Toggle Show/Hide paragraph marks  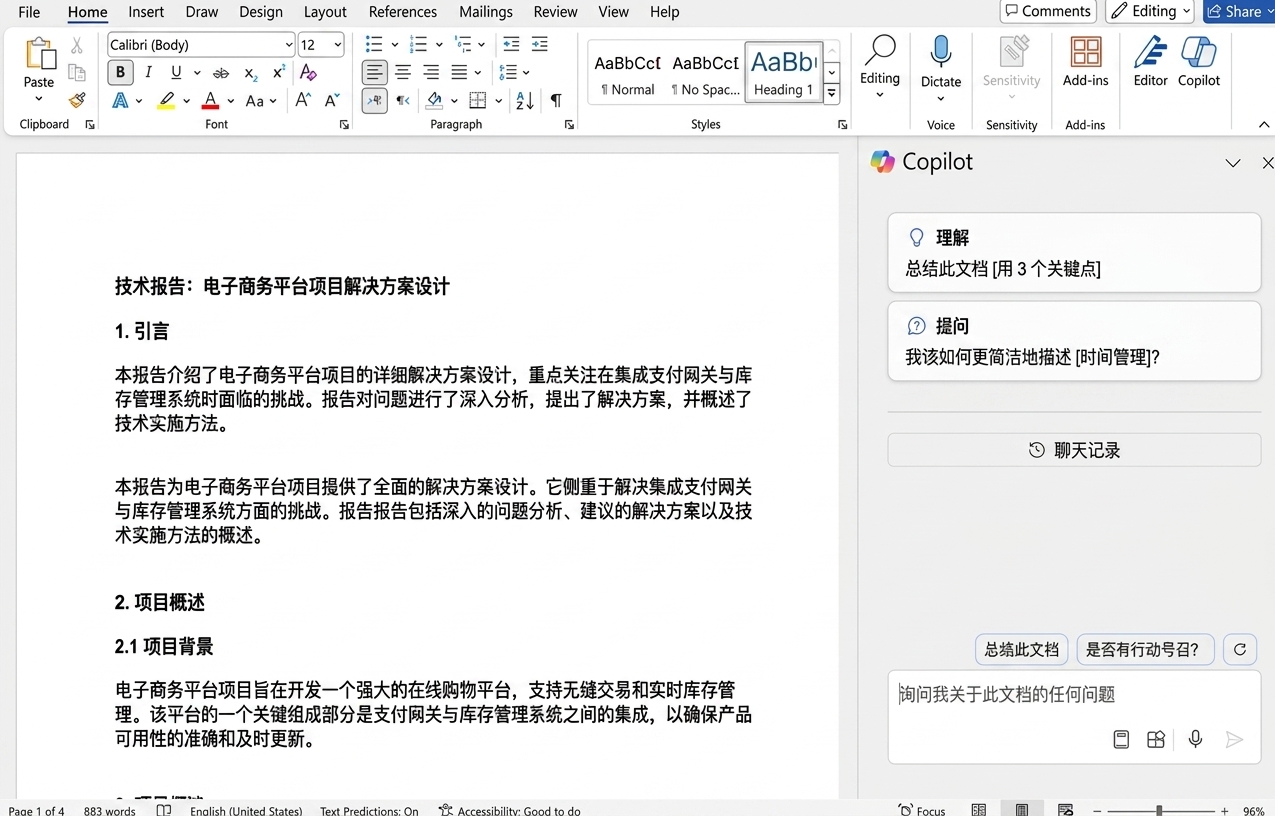coord(556,101)
